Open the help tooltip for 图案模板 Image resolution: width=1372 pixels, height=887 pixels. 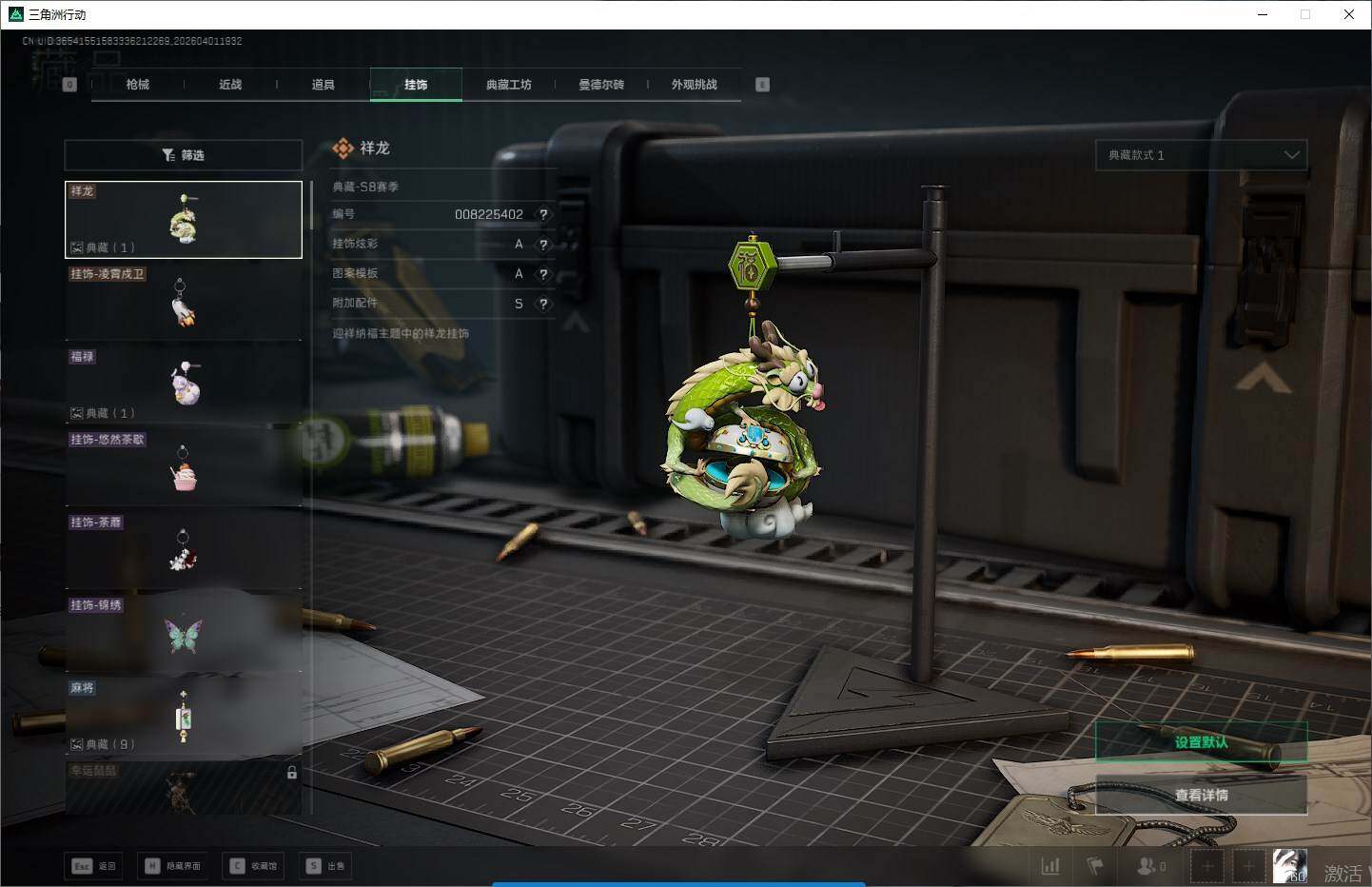543,274
